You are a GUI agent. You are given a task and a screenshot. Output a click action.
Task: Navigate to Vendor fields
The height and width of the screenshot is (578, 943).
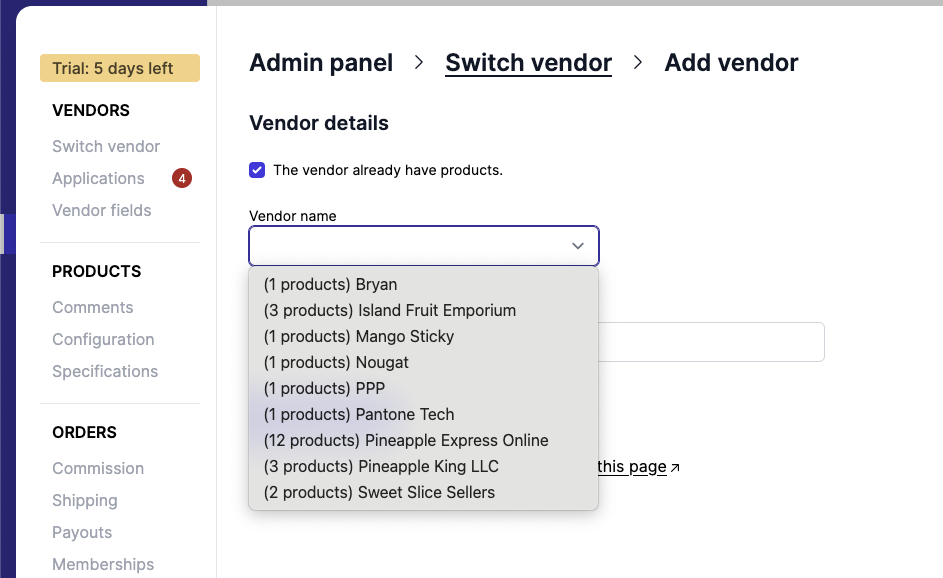(101, 210)
